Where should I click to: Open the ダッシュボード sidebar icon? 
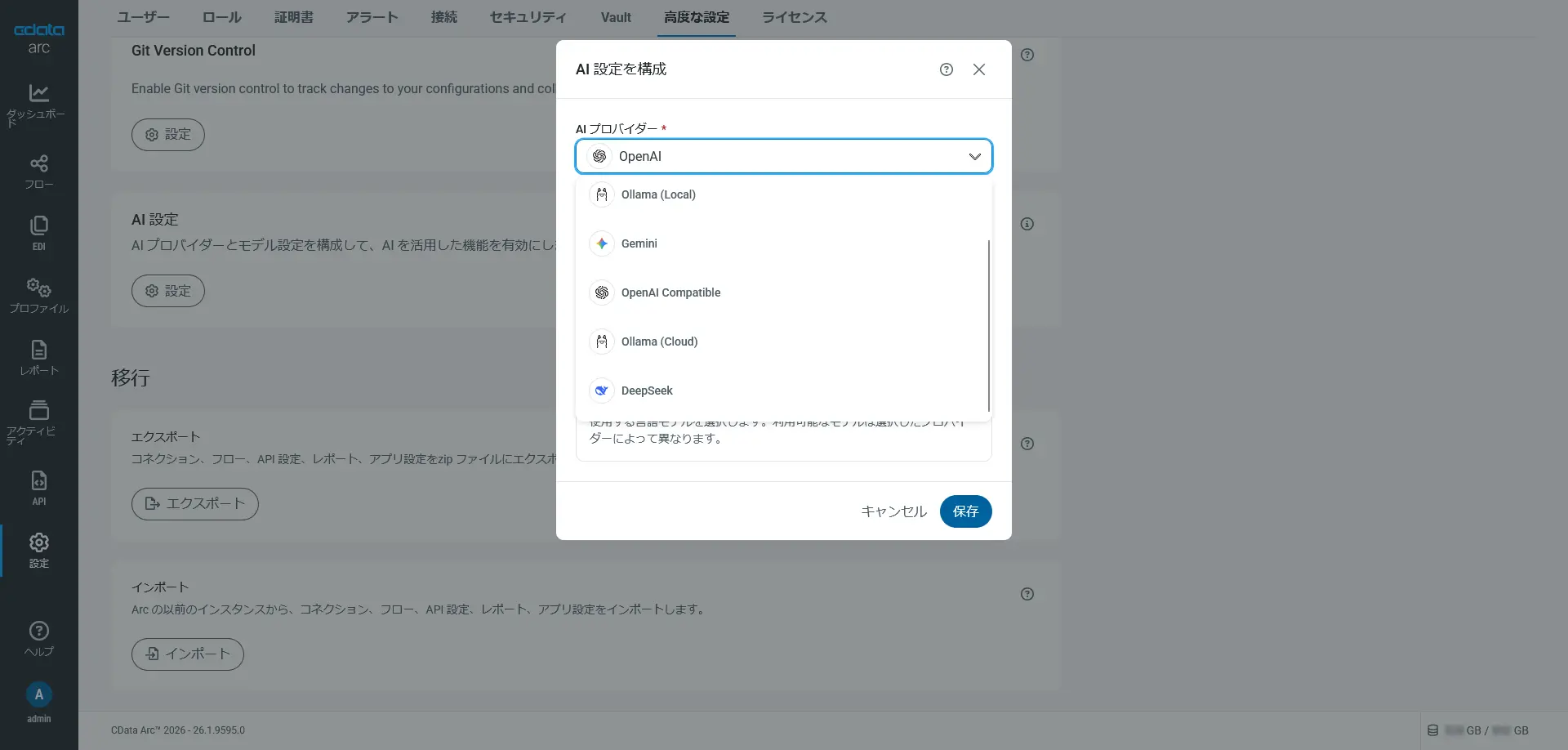(38, 98)
